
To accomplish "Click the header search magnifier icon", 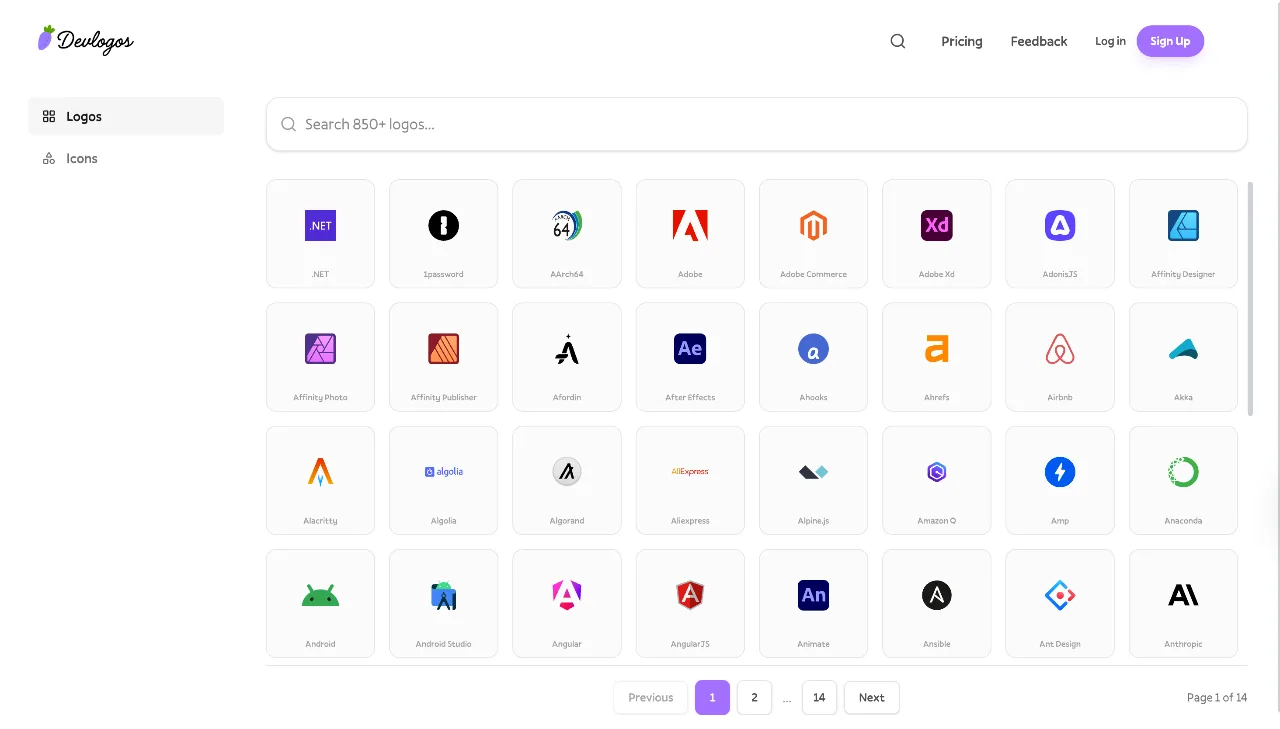I will (898, 41).
